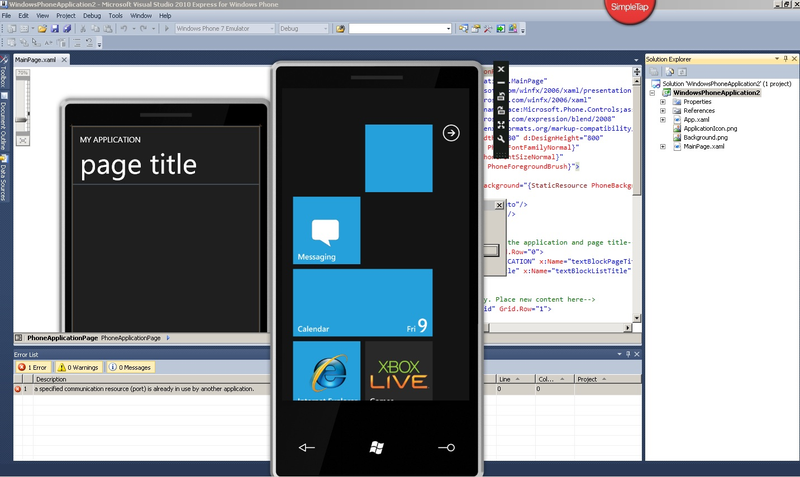Open the Toolbox wrench-and-hammer icon

point(488,29)
